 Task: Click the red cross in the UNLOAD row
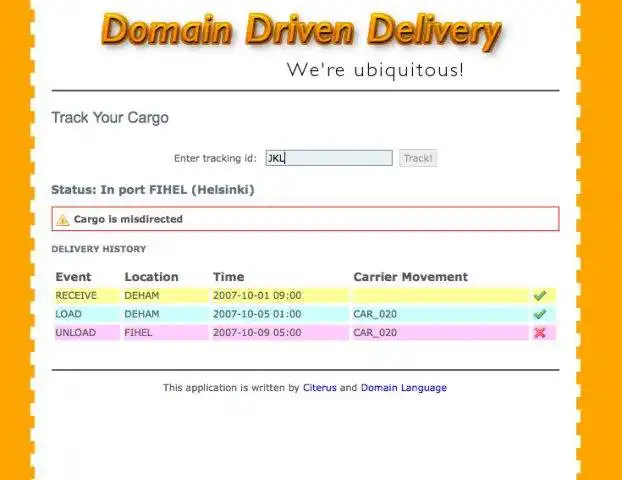click(540, 333)
